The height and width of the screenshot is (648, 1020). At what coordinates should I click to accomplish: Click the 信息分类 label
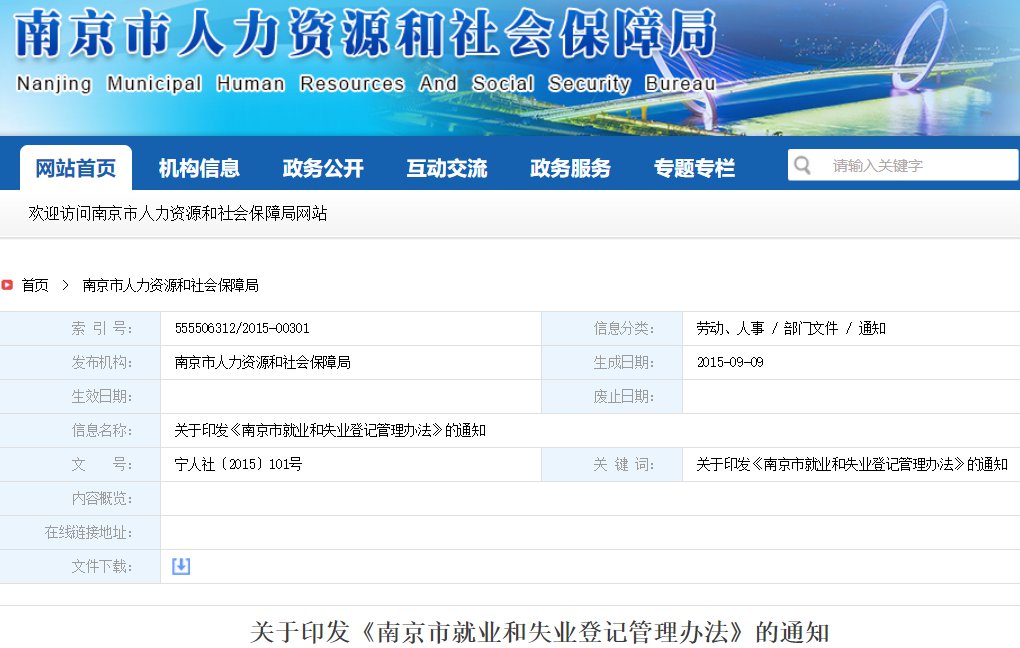[x=623, y=328]
